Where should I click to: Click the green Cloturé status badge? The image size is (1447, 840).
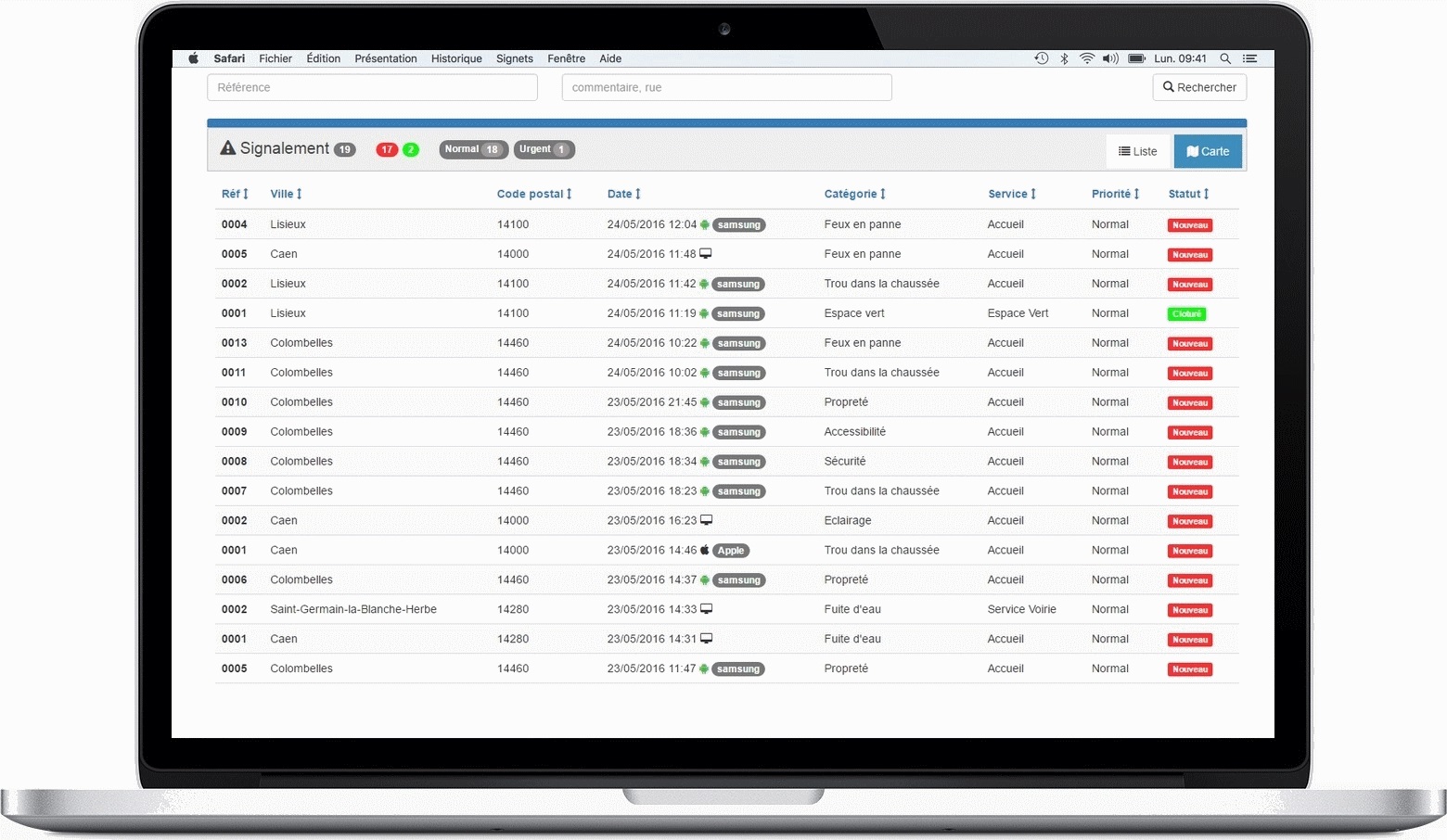point(1186,314)
